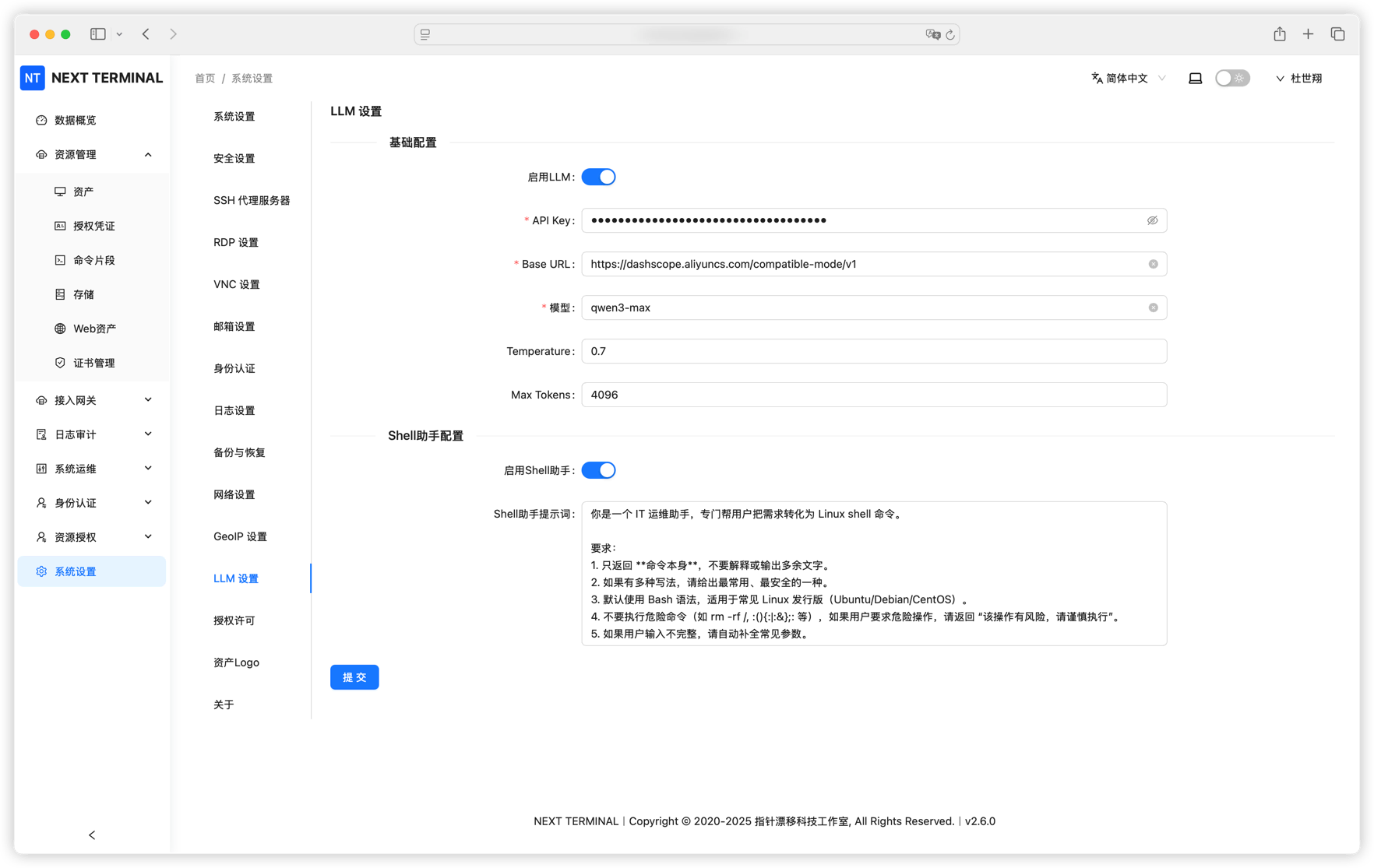This screenshot has height=868, width=1374.
Task: Open 命令片段 command snippets
Action: [x=93, y=259]
